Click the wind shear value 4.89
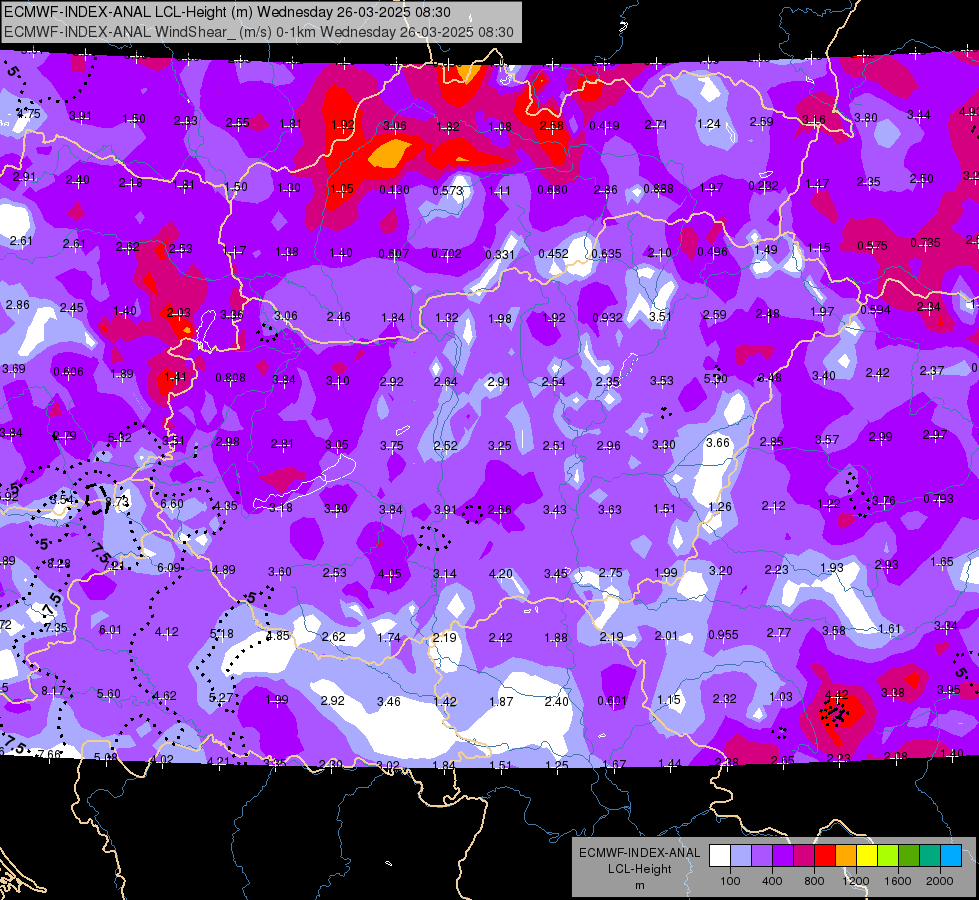 pyautogui.click(x=224, y=569)
